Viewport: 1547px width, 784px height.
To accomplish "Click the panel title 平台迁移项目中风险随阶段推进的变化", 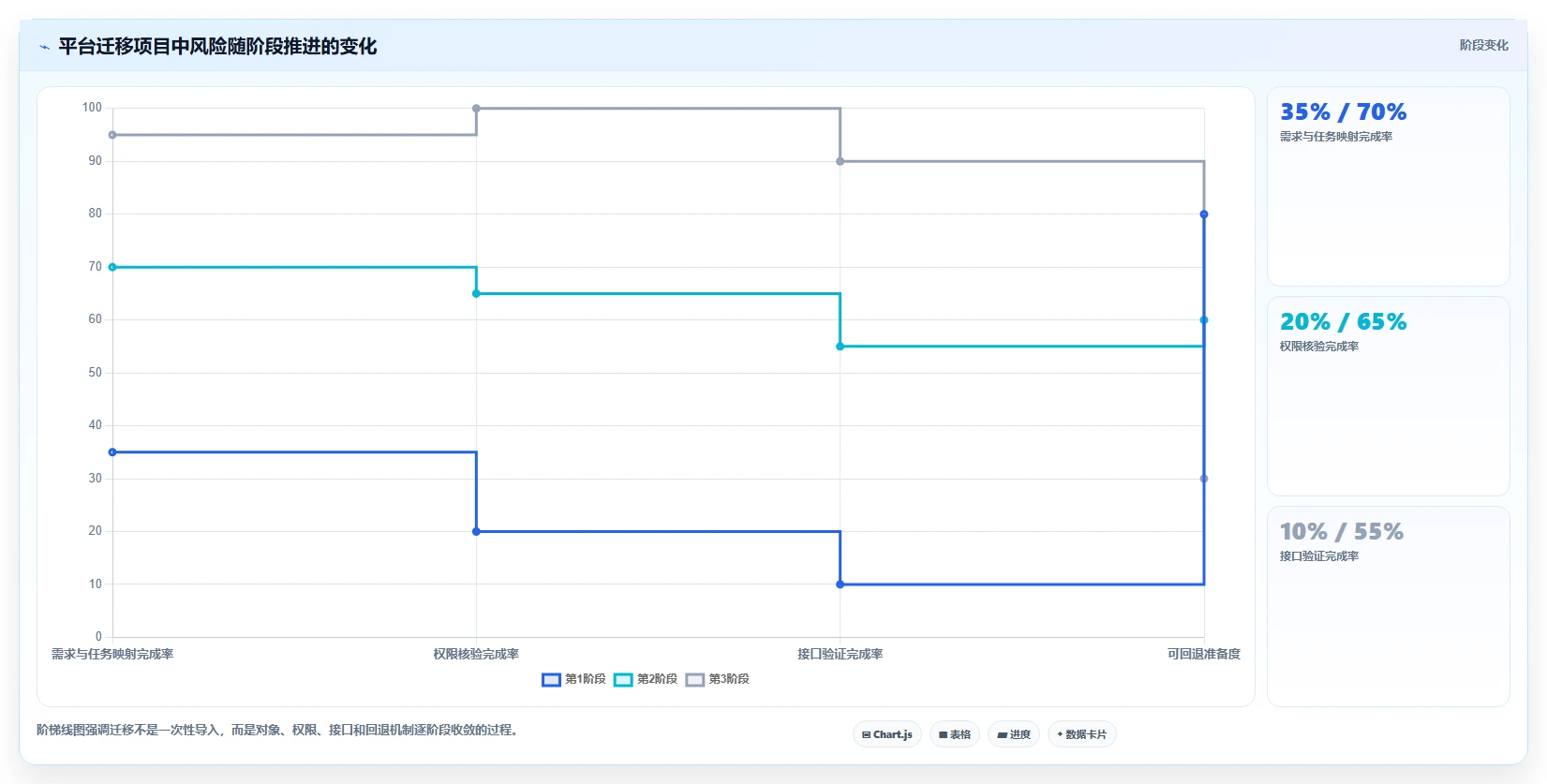I will (217, 47).
